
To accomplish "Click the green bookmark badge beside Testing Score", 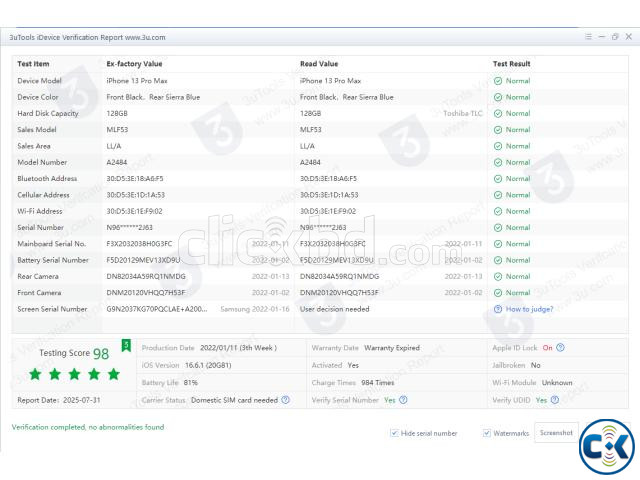I will click(126, 345).
